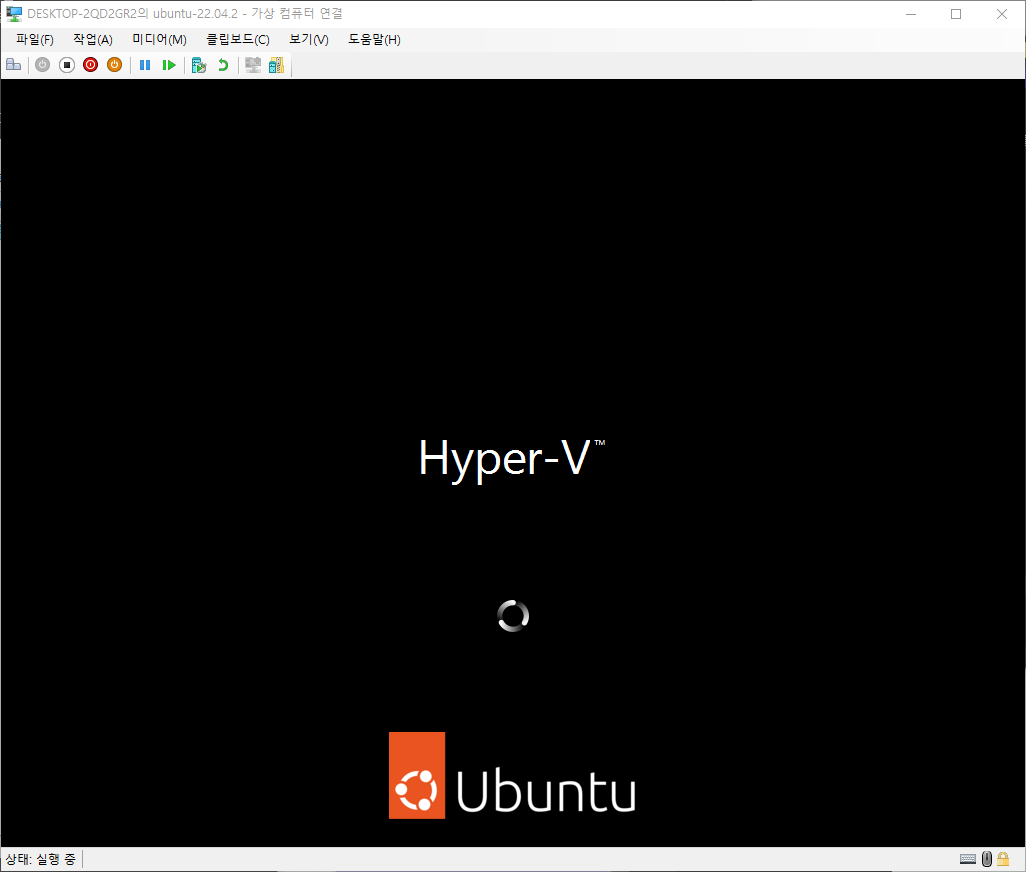Send Ctrl+Alt+Delete using the keyboard toolbar icon
The height and width of the screenshot is (872, 1026).
pyautogui.click(x=14, y=65)
